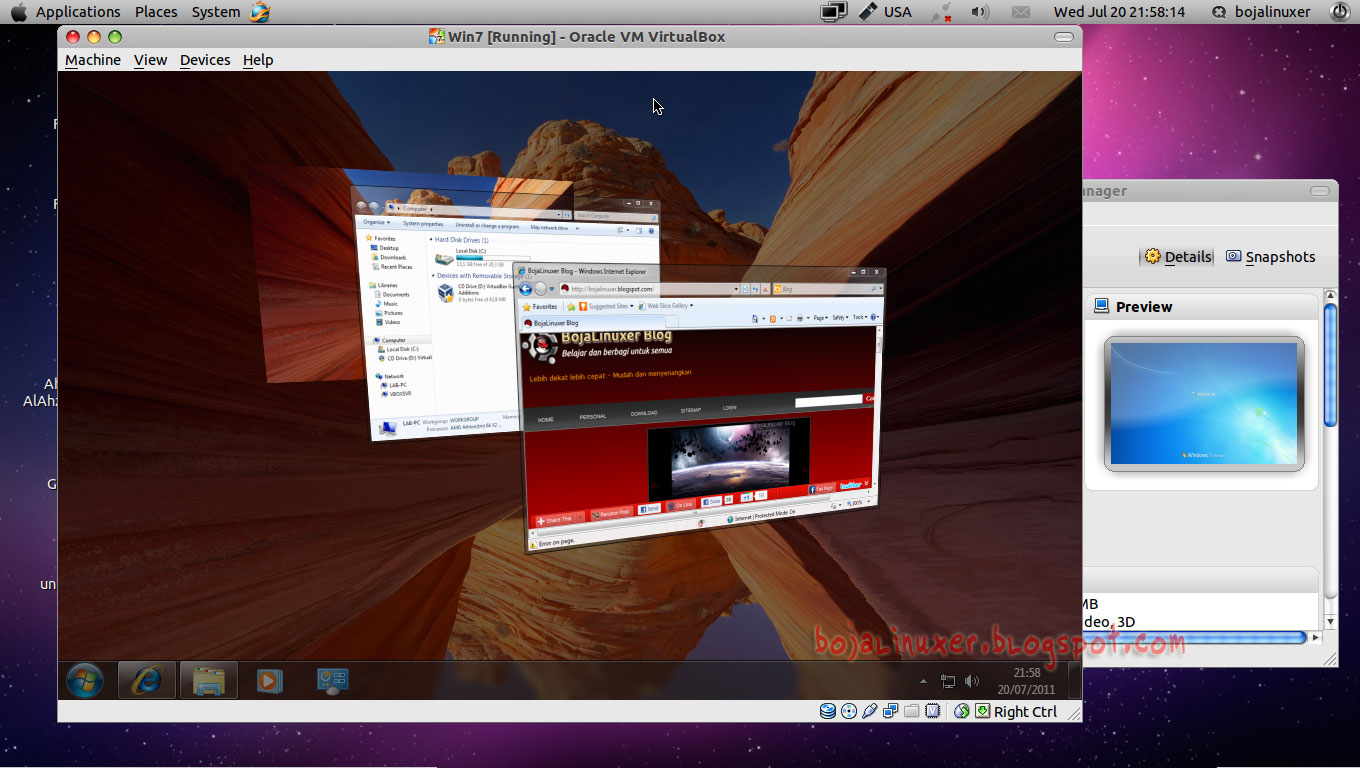Click the network adapters icon in VirtualBox status bar
1360x768 pixels.
click(x=891, y=711)
